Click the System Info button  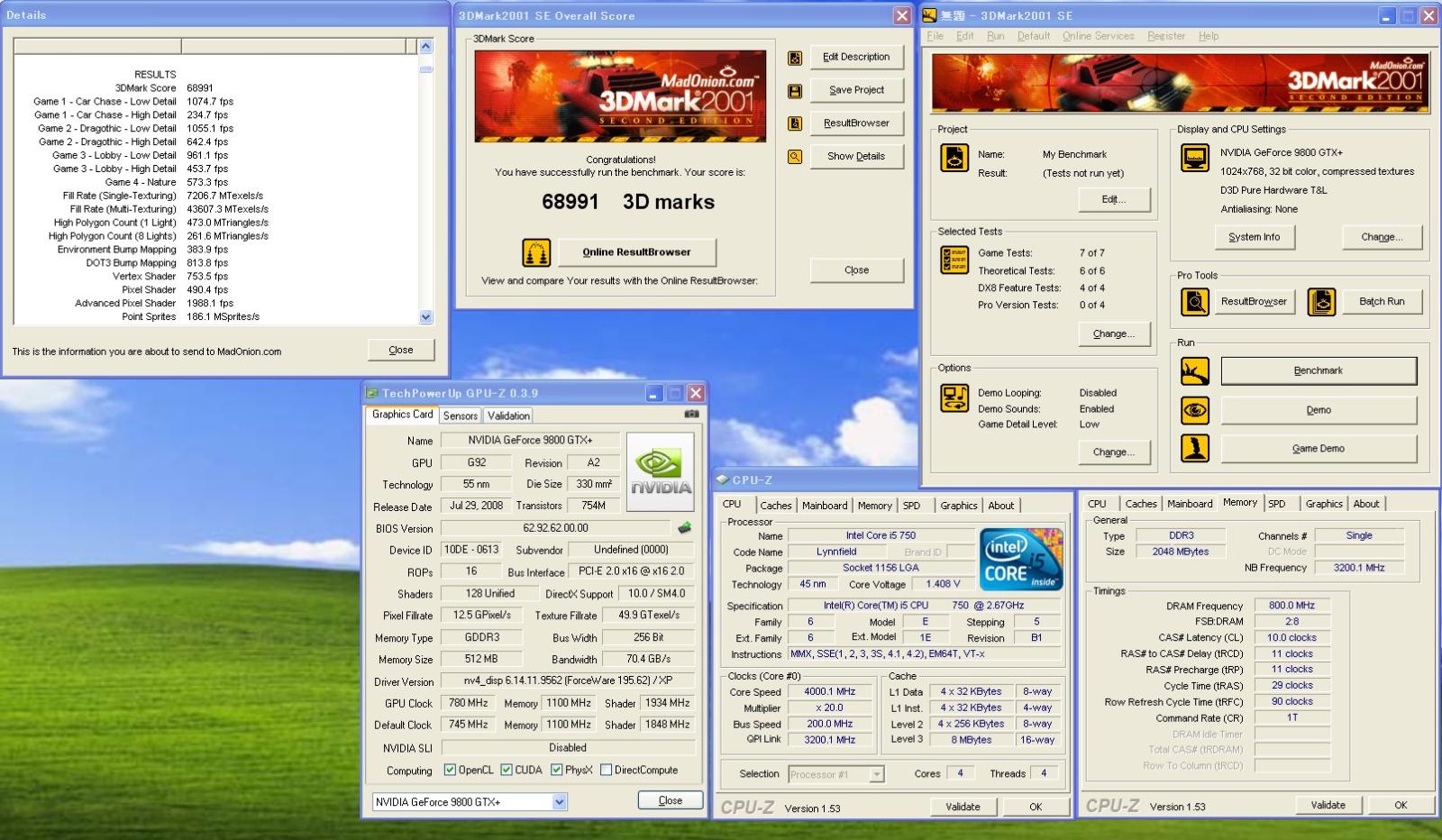(1254, 237)
